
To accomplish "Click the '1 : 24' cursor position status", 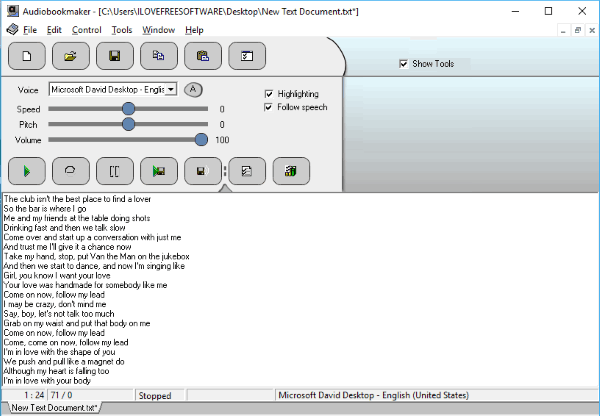I will [x=34, y=395].
